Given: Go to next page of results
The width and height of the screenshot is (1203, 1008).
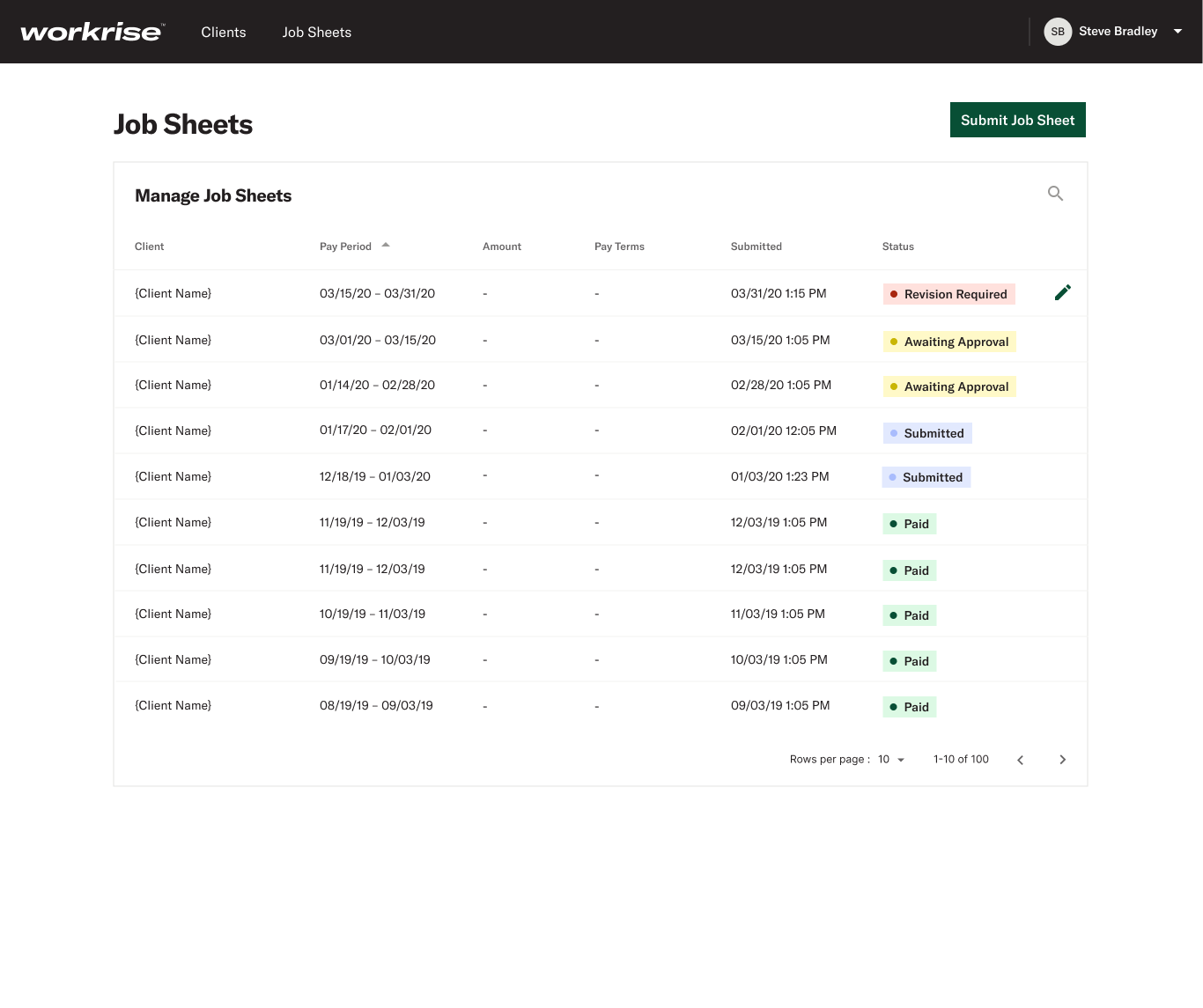Looking at the screenshot, I should pos(1062,760).
